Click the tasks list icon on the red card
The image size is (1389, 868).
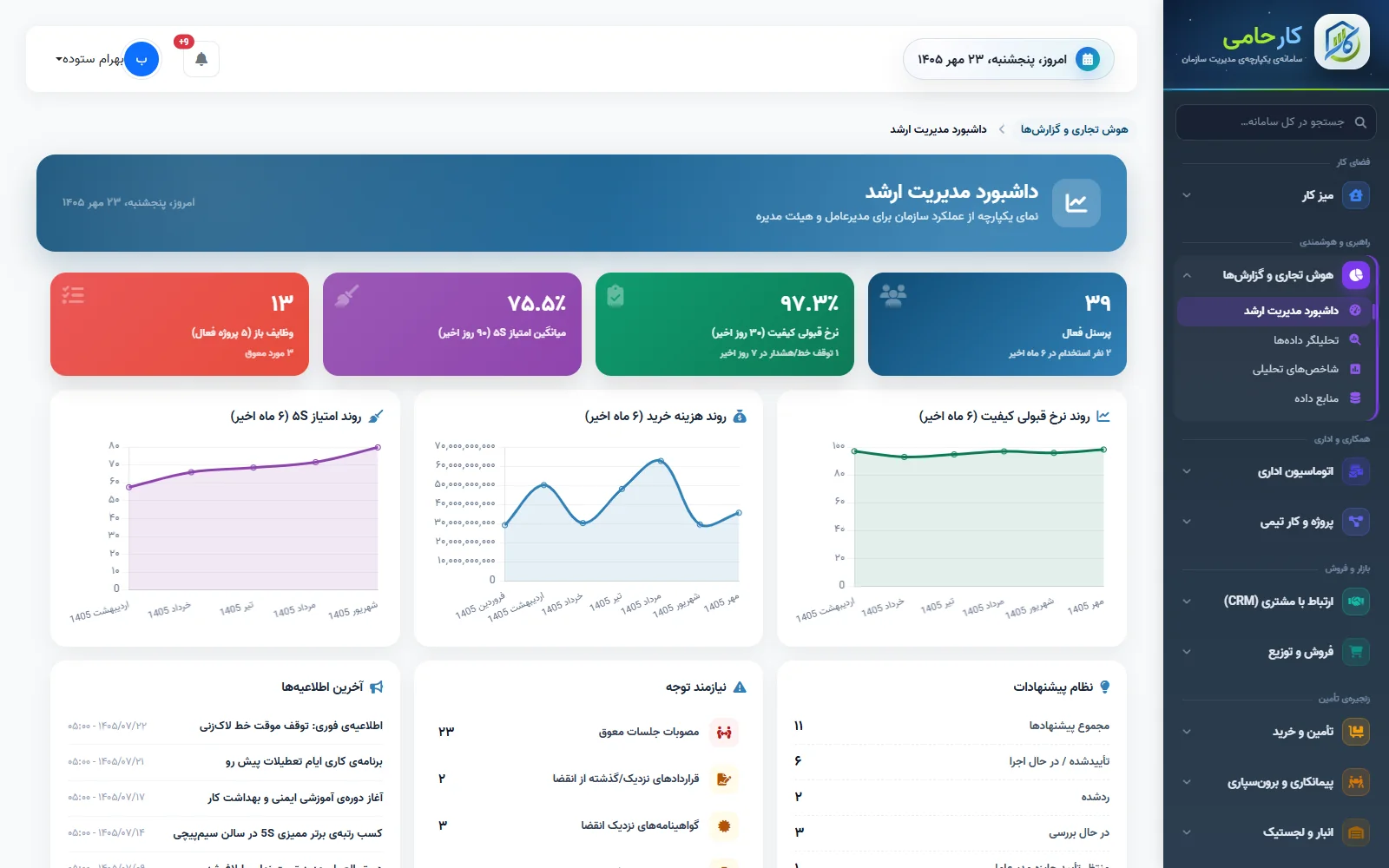coord(74,295)
